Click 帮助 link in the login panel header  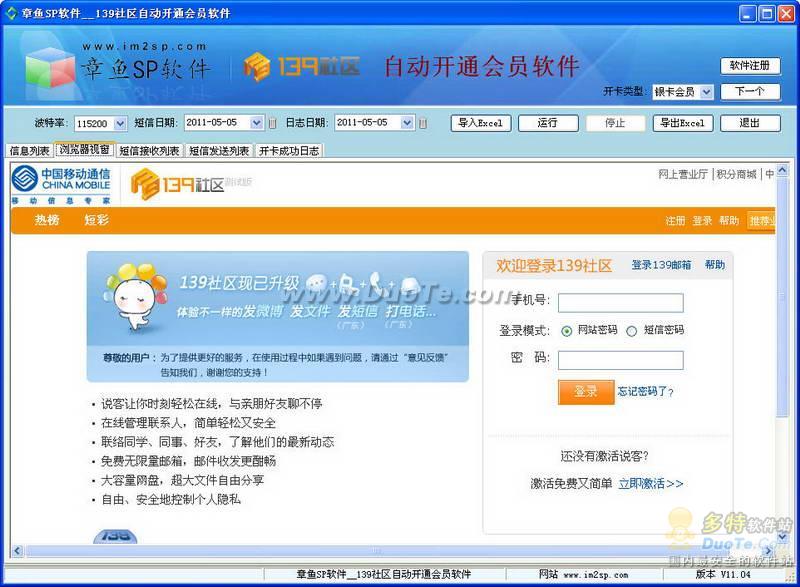715,265
